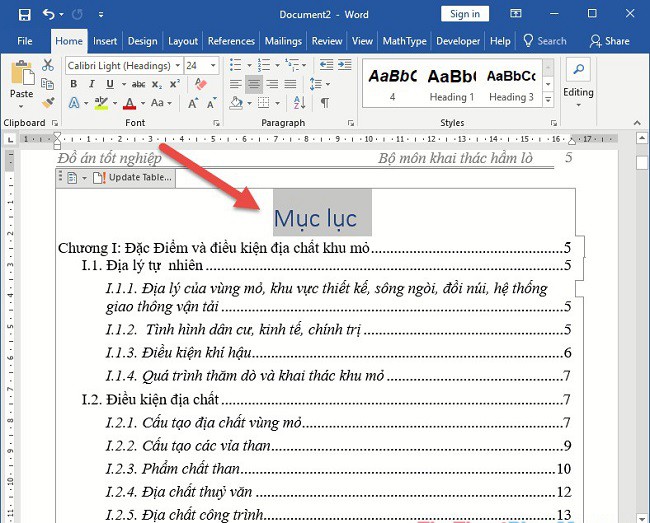Apply the red font color
Viewport: 650px width, 523px height.
(130, 103)
